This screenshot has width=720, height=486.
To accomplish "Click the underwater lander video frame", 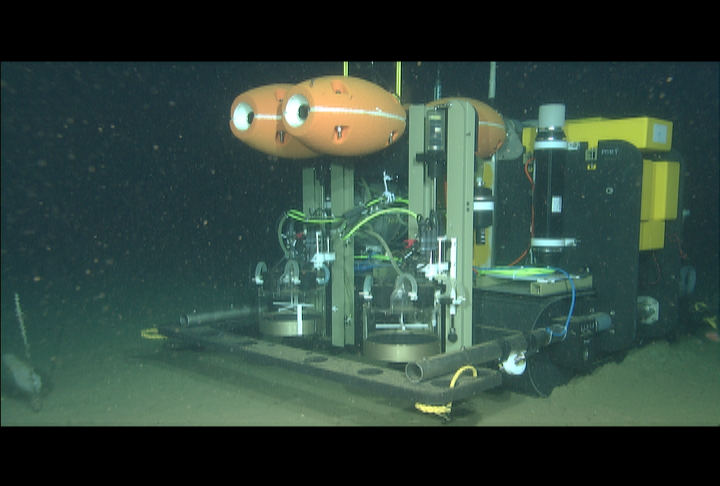I will point(360,244).
